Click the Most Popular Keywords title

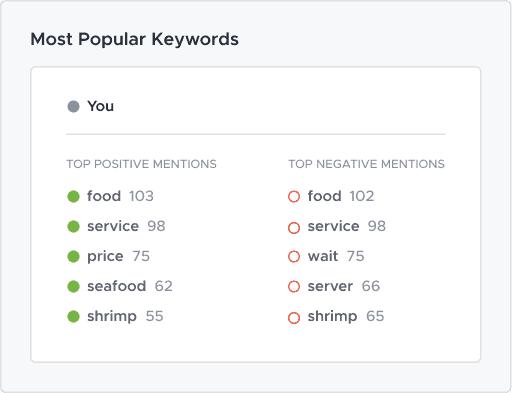[x=135, y=39]
